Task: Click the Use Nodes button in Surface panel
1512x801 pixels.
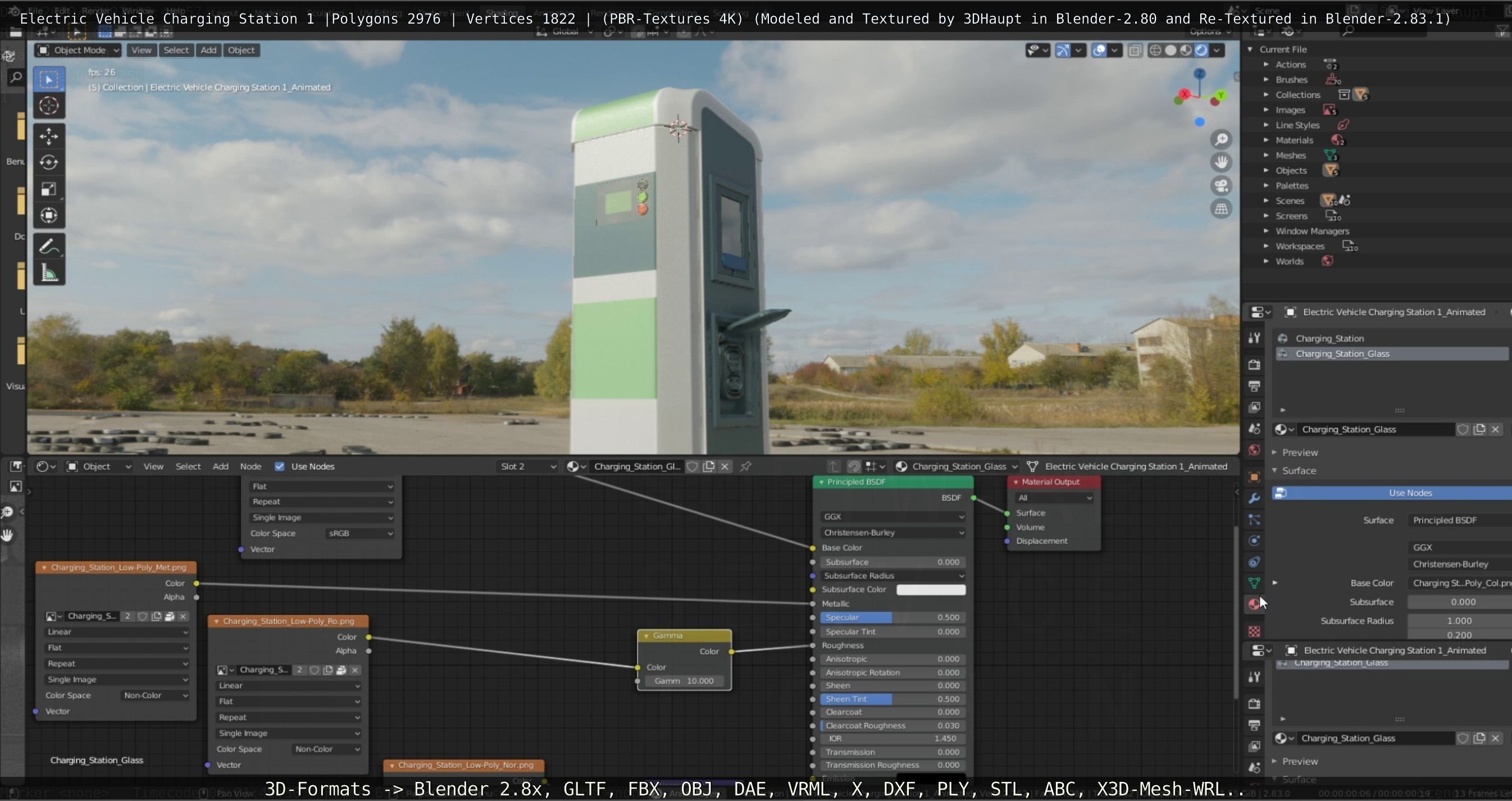Action: [1392, 493]
